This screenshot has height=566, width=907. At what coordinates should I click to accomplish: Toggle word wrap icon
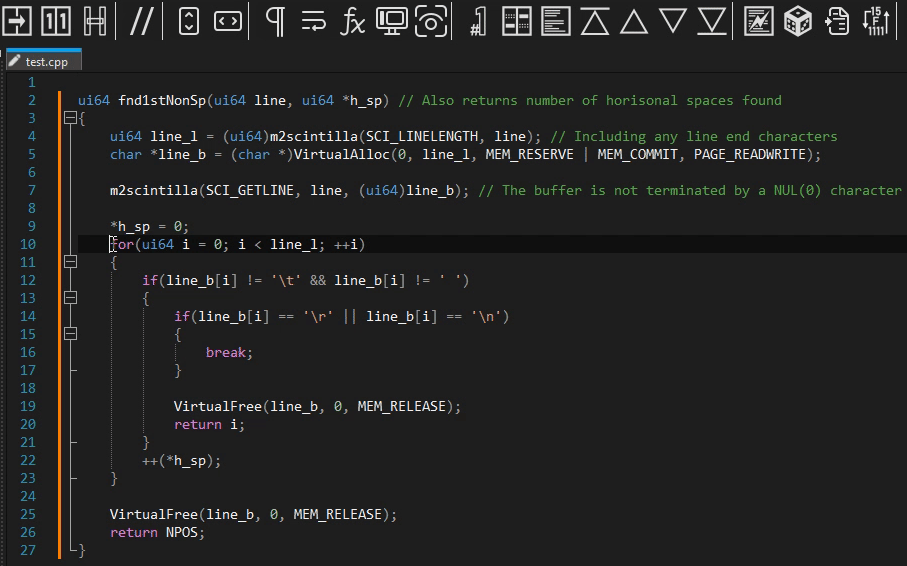pos(314,21)
